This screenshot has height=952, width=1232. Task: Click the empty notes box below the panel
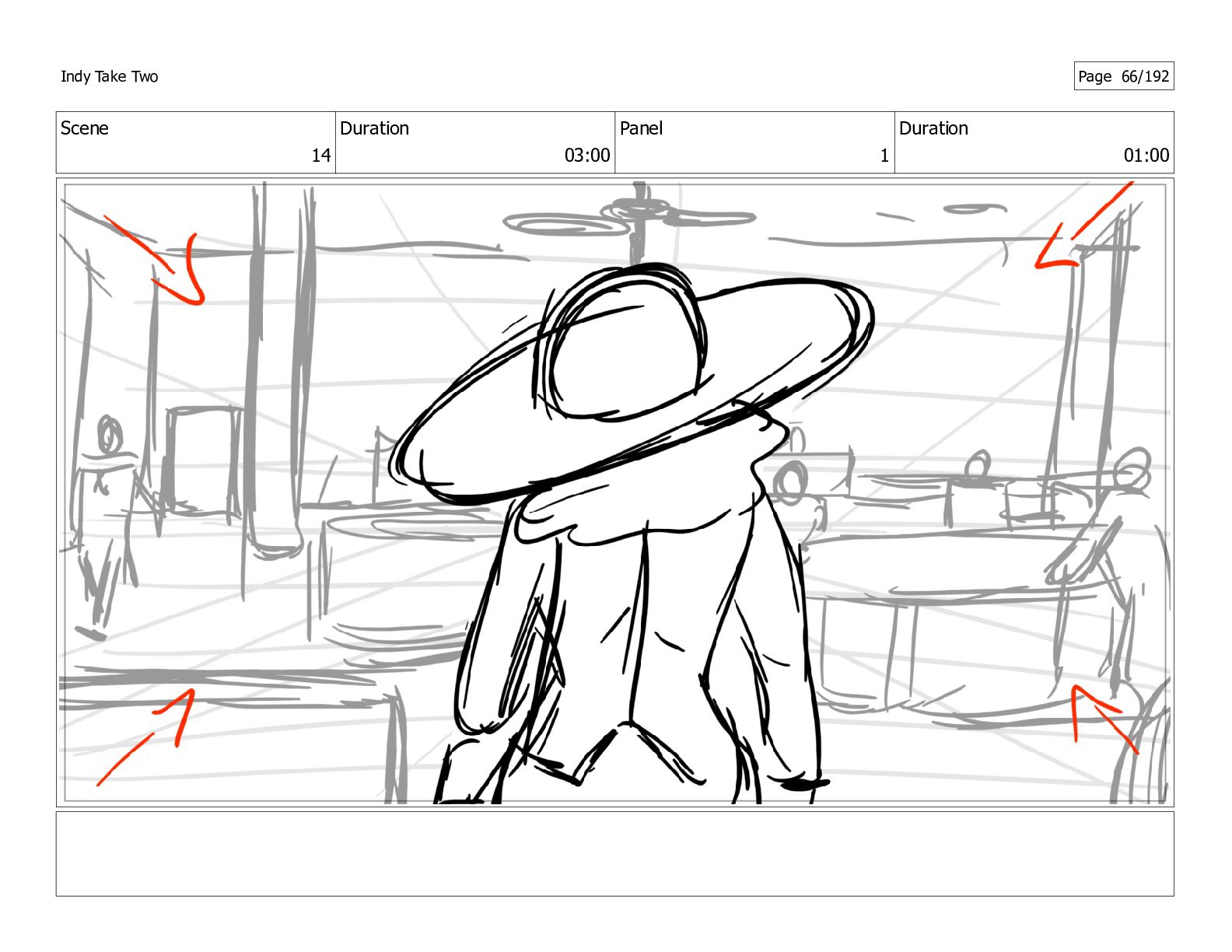614,854
